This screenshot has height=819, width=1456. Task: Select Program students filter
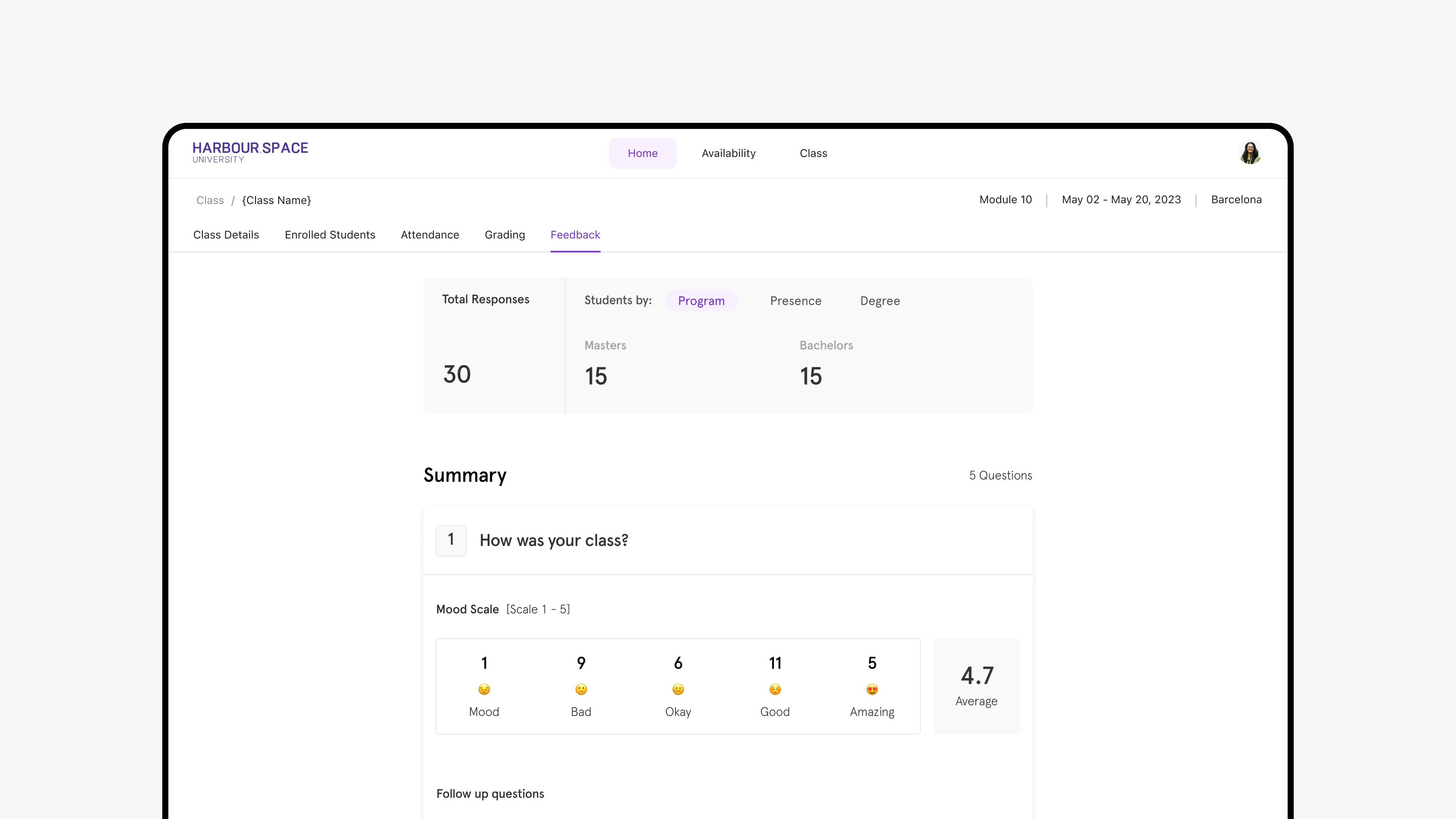[x=701, y=301]
